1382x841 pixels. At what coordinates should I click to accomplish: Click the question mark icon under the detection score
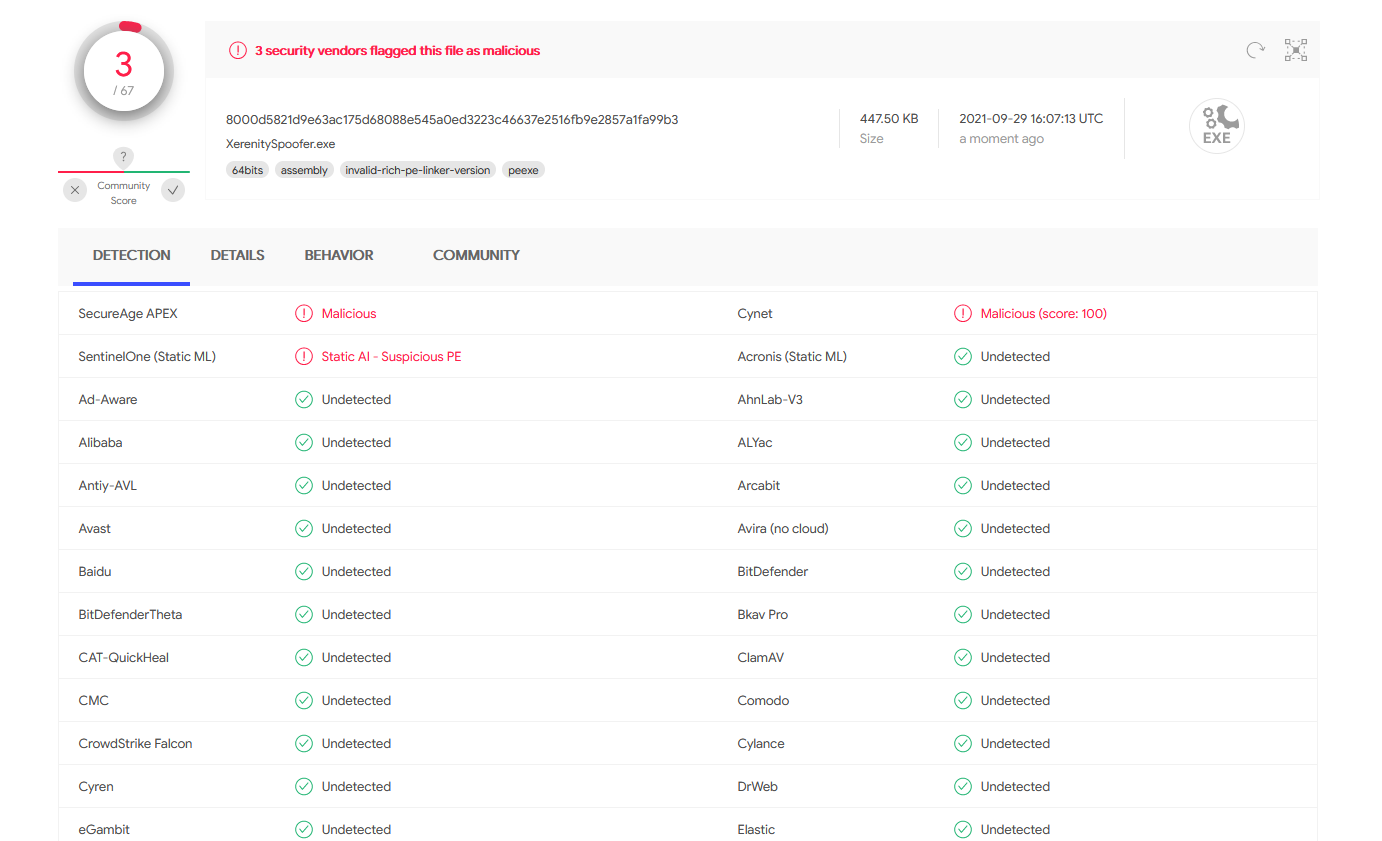(x=122, y=157)
